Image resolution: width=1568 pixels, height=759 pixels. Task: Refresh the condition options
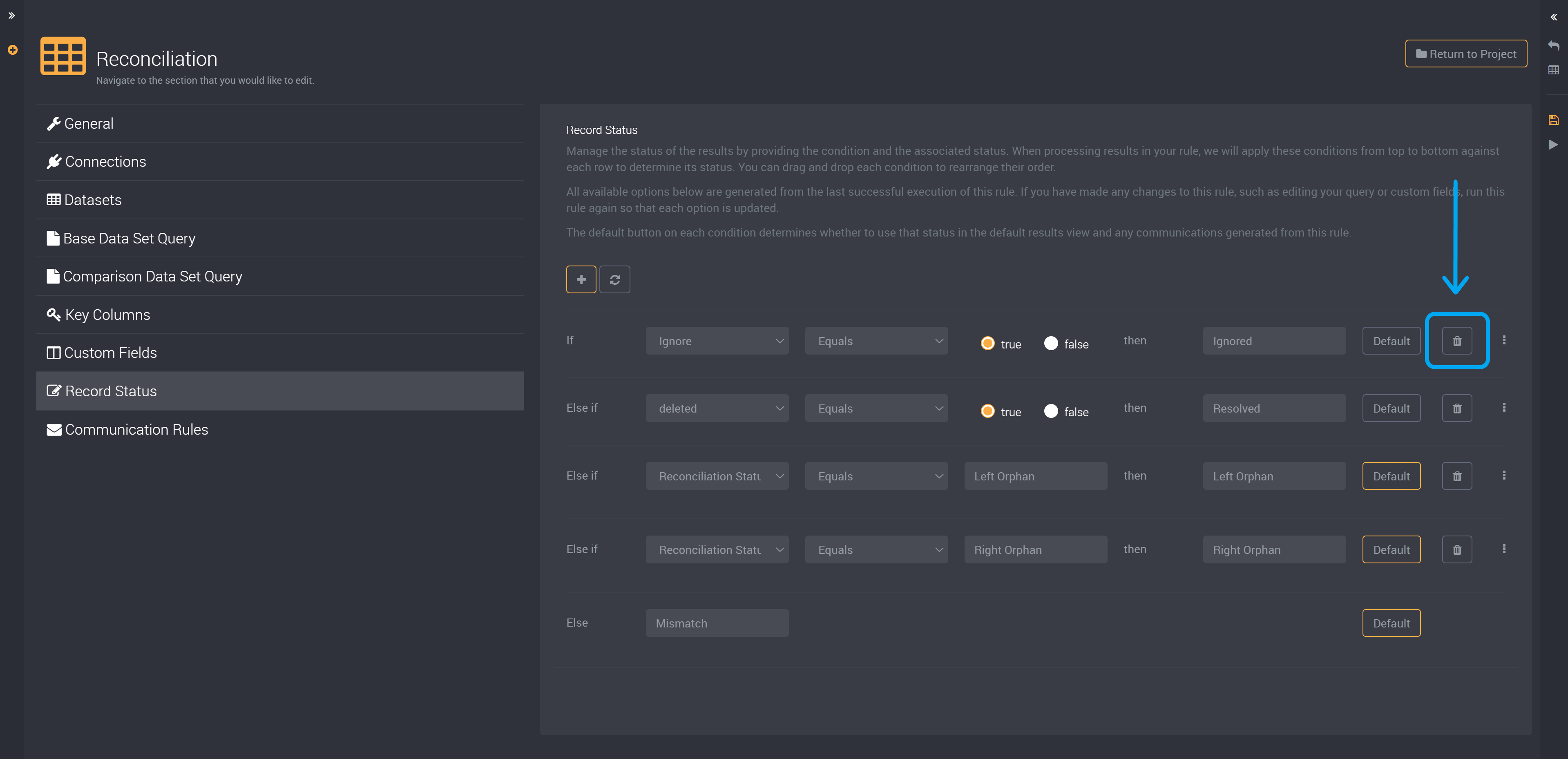pos(614,279)
